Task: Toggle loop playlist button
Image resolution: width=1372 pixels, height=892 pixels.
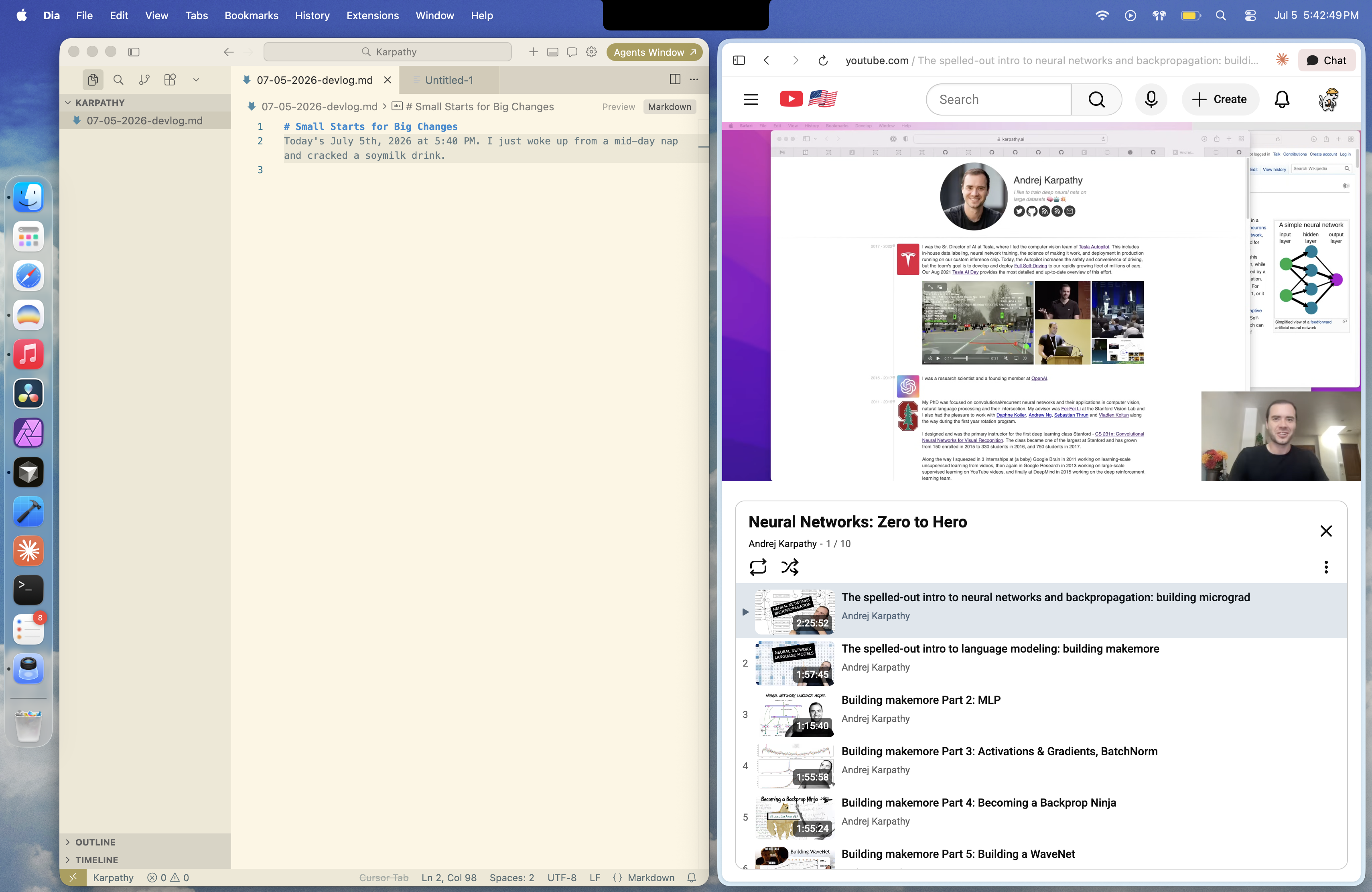Action: [758, 567]
